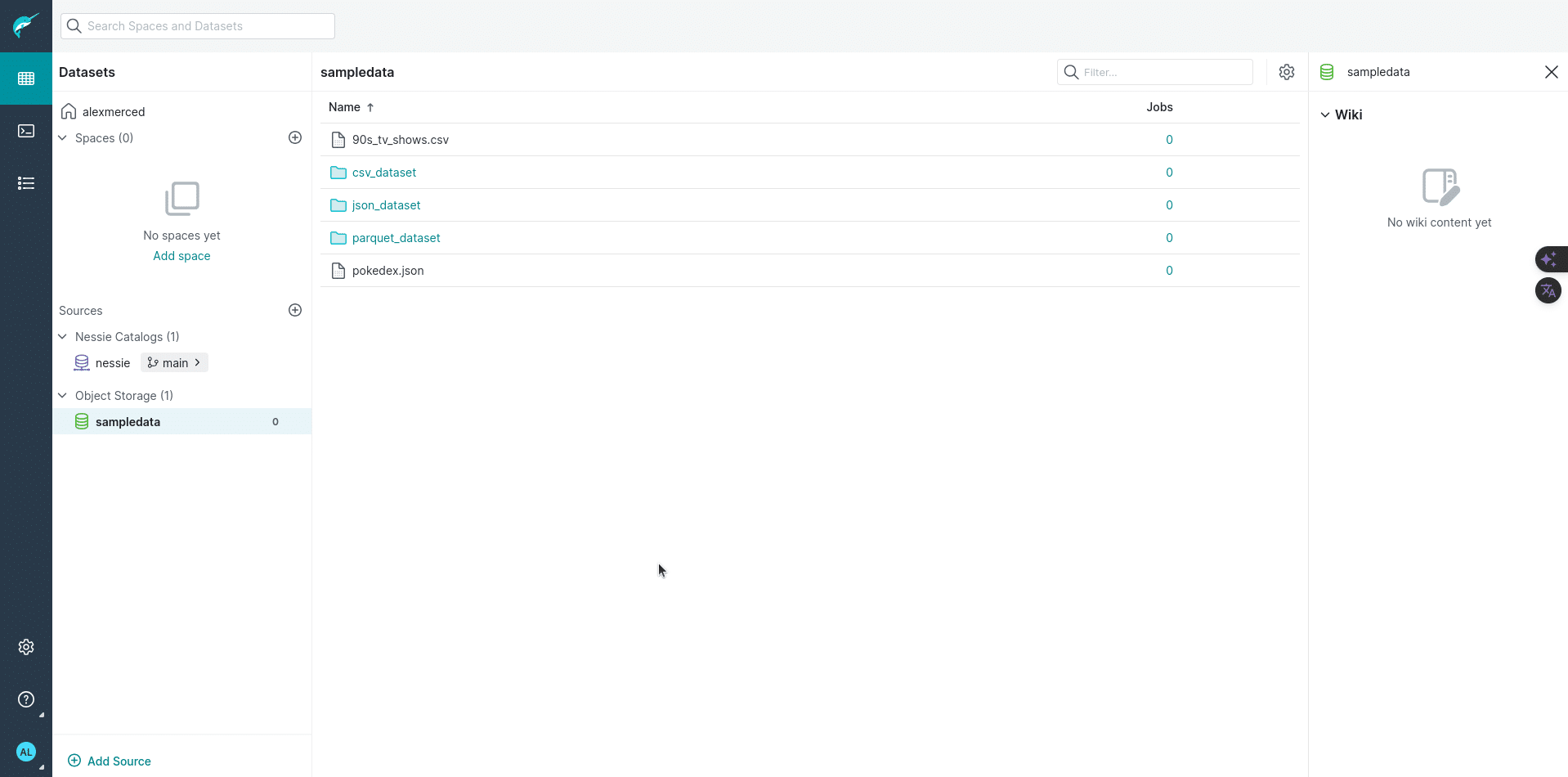The width and height of the screenshot is (1568, 777).
Task: Open the main branch selector
Action: coord(174,362)
